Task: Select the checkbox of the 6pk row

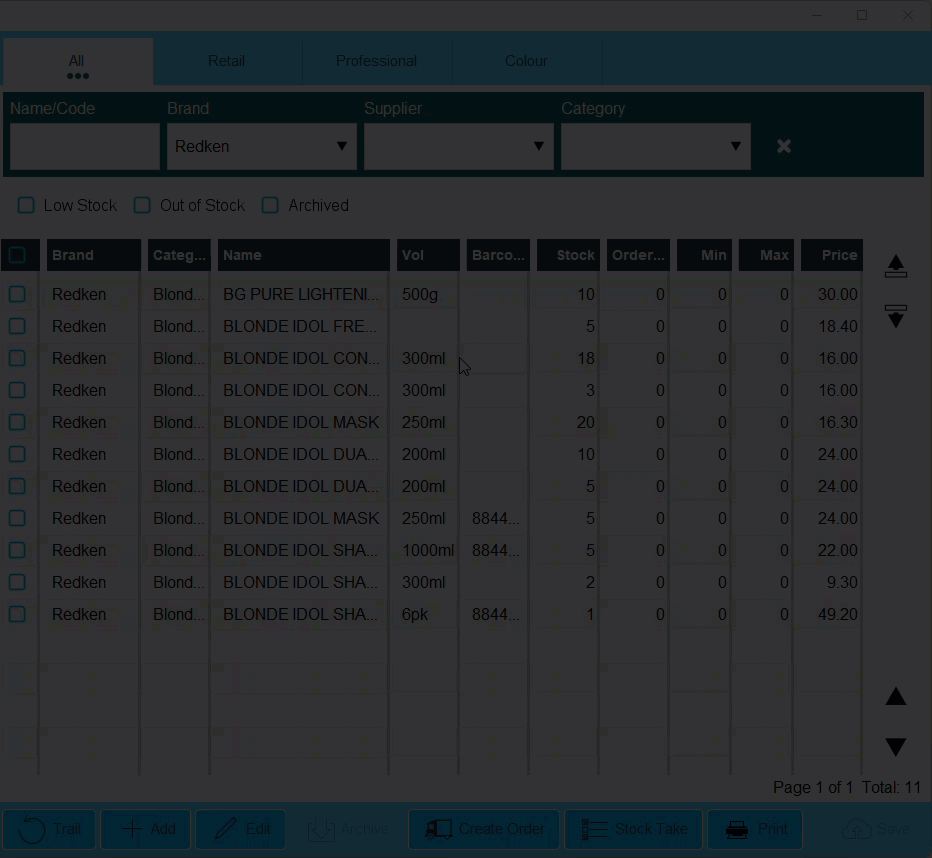Action: [x=17, y=614]
